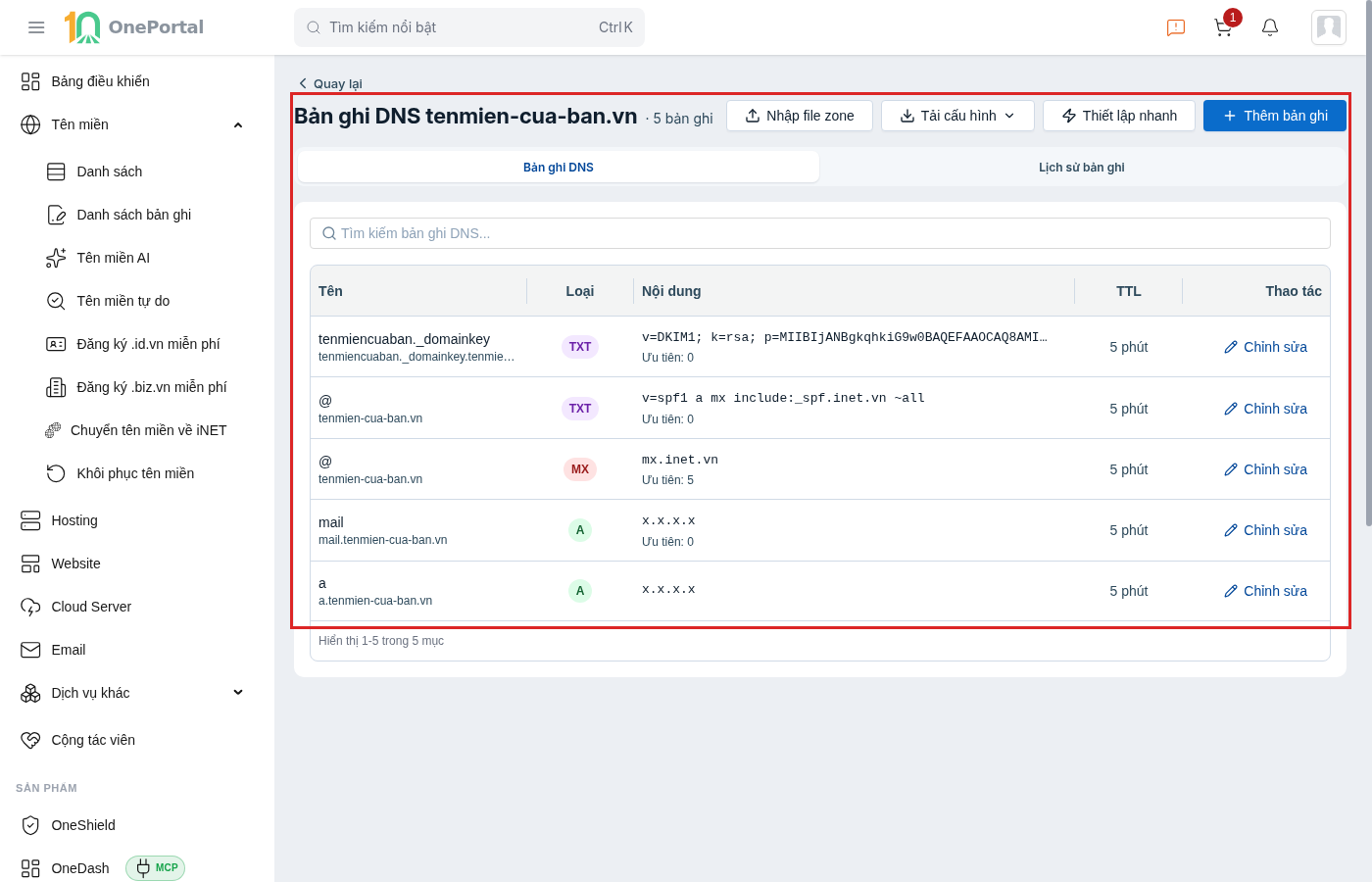Screen dimensions: 1372x882
Task: Click the Tên miền globe icon
Action: coord(30,124)
